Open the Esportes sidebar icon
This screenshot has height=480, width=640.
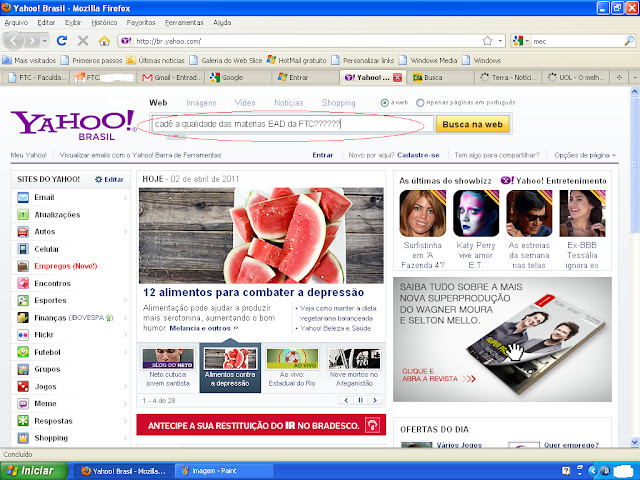click(23, 300)
